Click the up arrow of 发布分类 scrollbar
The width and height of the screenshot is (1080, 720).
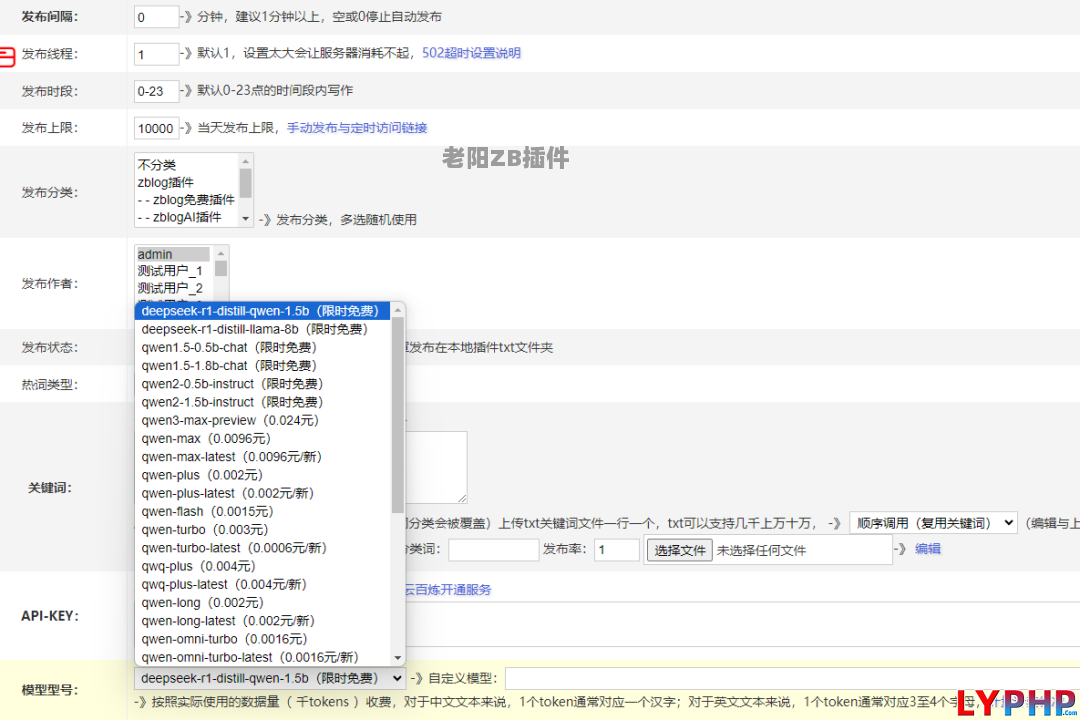click(x=245, y=161)
